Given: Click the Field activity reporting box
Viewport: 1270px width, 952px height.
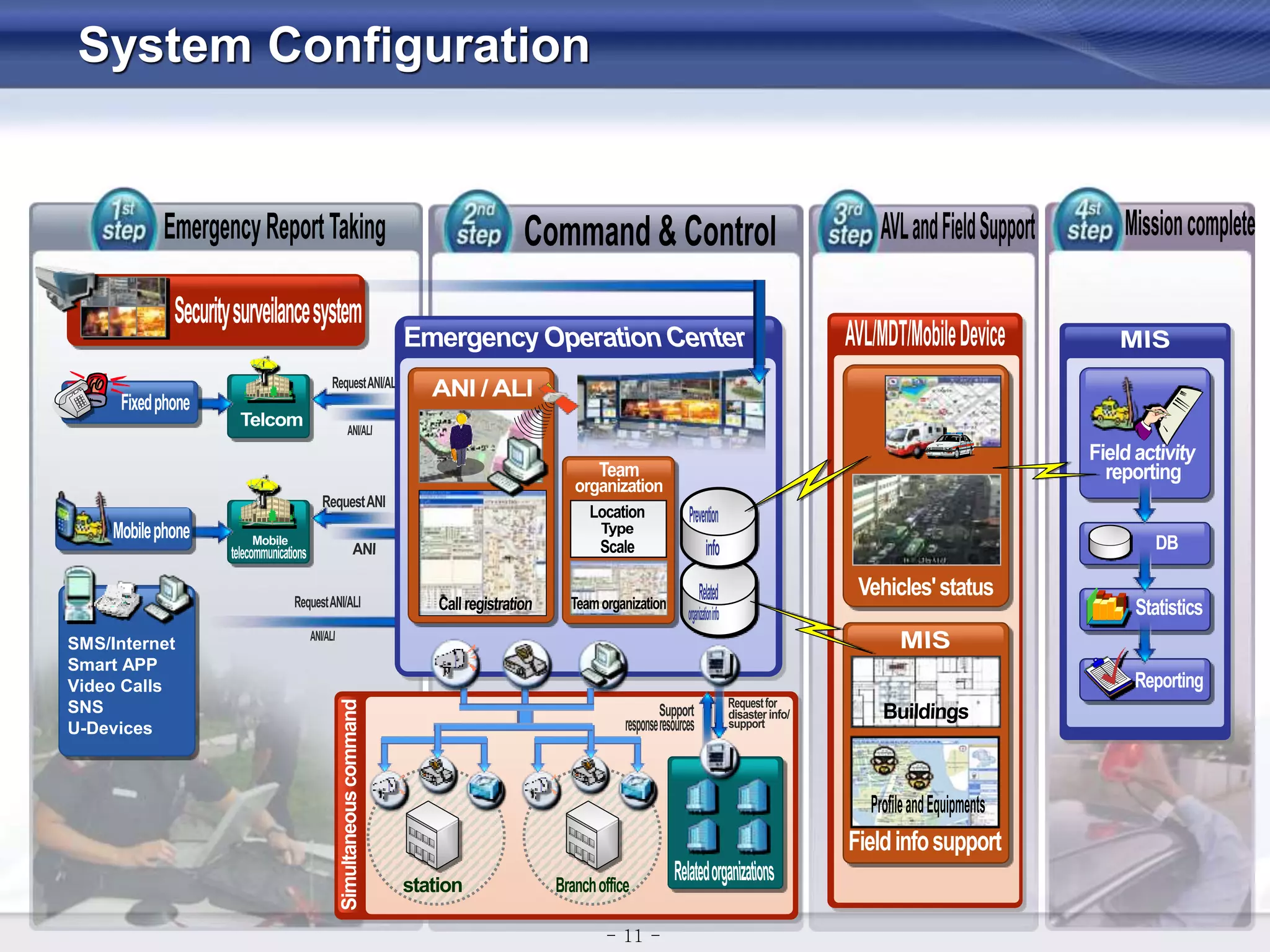Looking at the screenshot, I should click(1144, 433).
